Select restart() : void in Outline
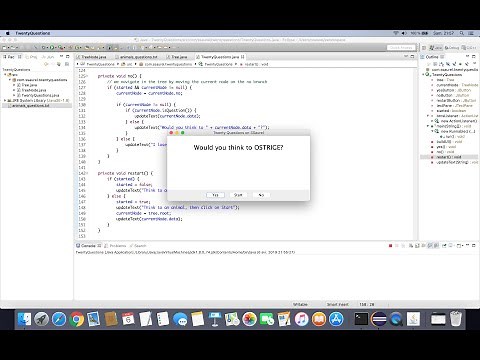Viewport: 480px width, 360px height. point(449,157)
